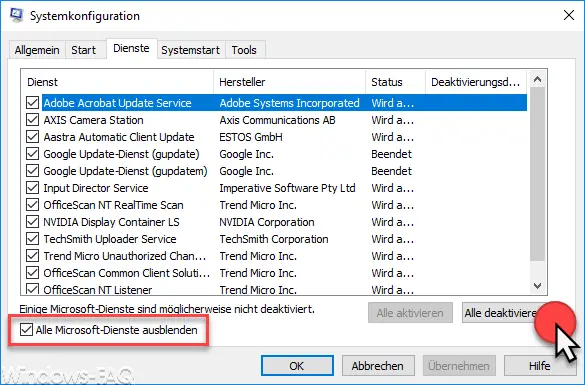Viewport: 585px width, 385px height.
Task: Uncheck Google Update-Dienst (gupdatem) checkbox
Action: click(x=32, y=170)
